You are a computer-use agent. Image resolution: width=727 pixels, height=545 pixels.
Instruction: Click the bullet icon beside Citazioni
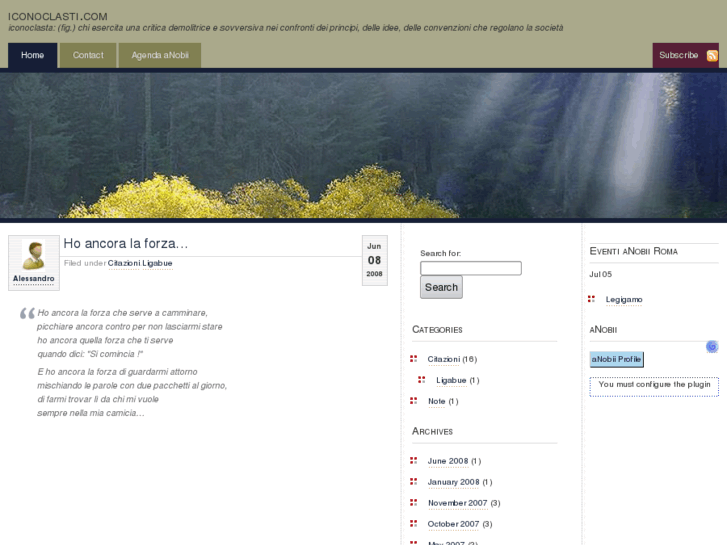click(414, 359)
